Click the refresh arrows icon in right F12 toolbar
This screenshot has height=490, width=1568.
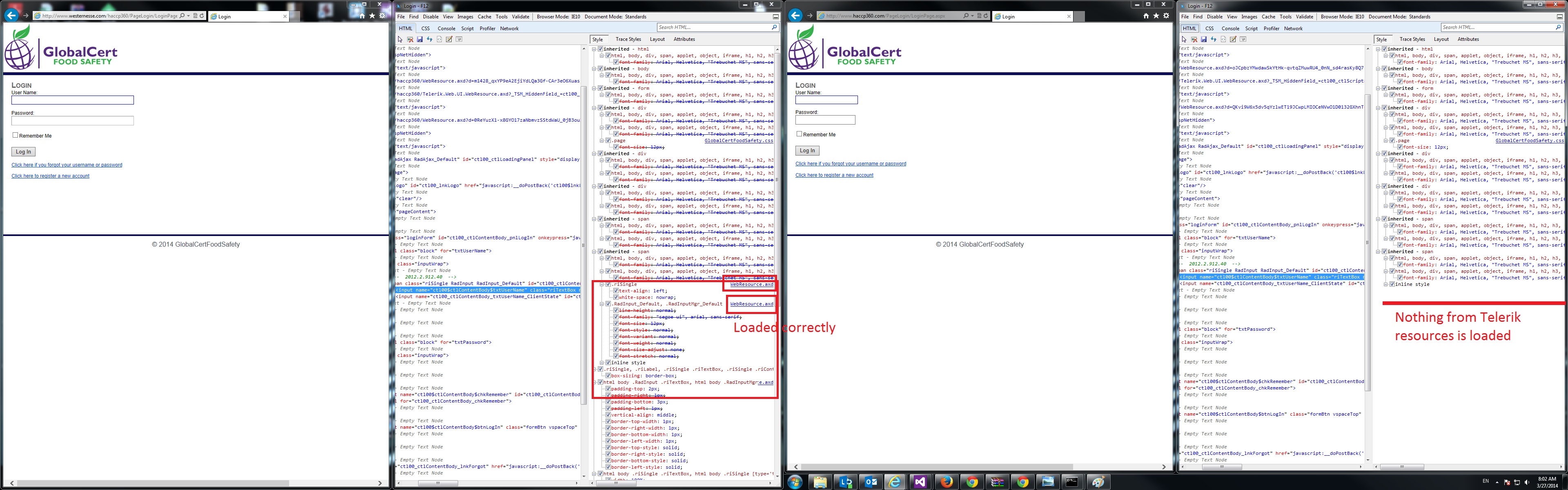click(x=1213, y=39)
